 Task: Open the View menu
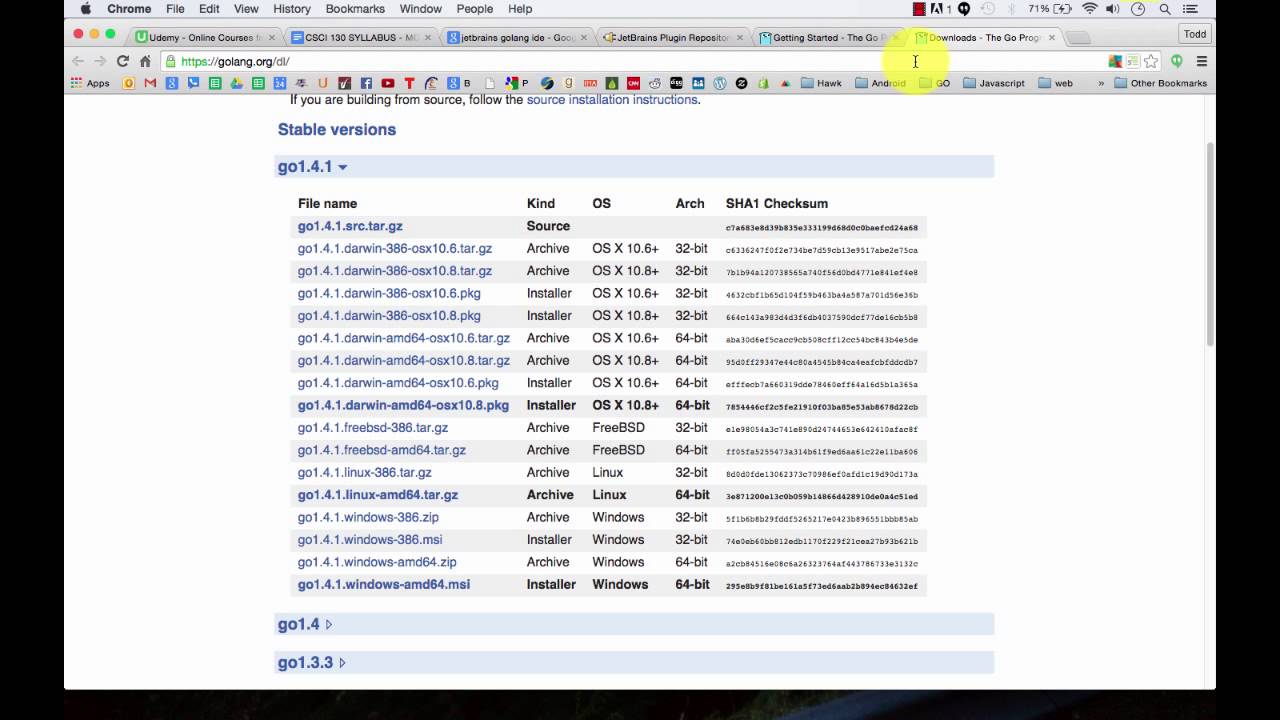pyautogui.click(x=246, y=9)
